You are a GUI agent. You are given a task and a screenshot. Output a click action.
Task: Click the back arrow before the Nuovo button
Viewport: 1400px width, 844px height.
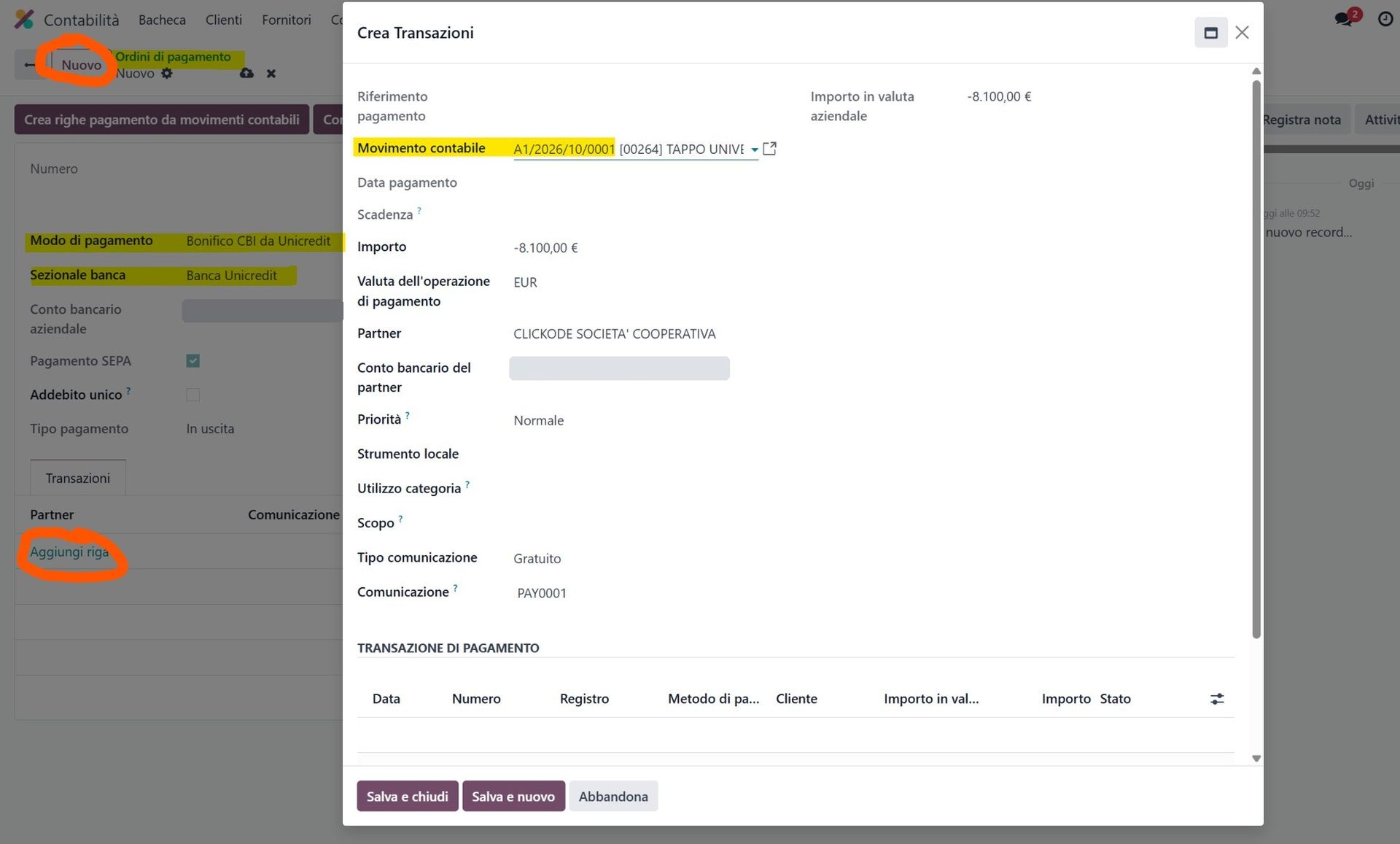tap(29, 65)
